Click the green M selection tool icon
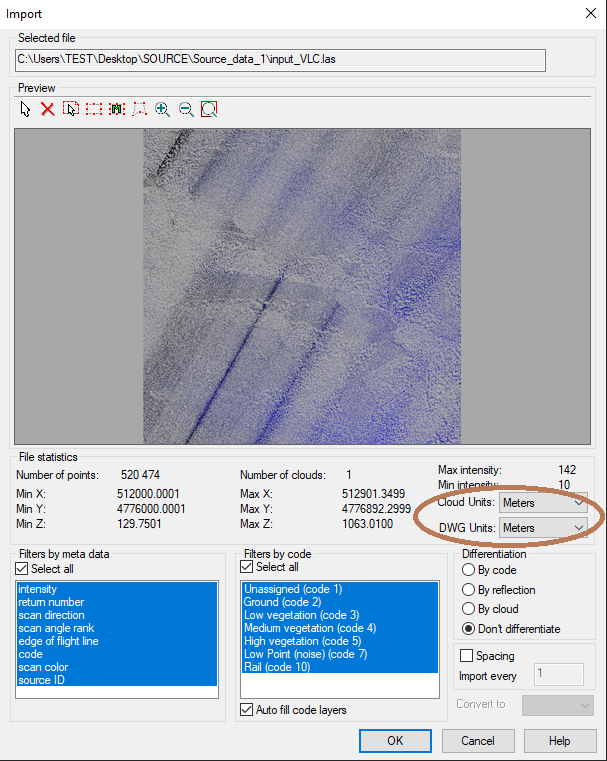607x761 pixels. 117,109
